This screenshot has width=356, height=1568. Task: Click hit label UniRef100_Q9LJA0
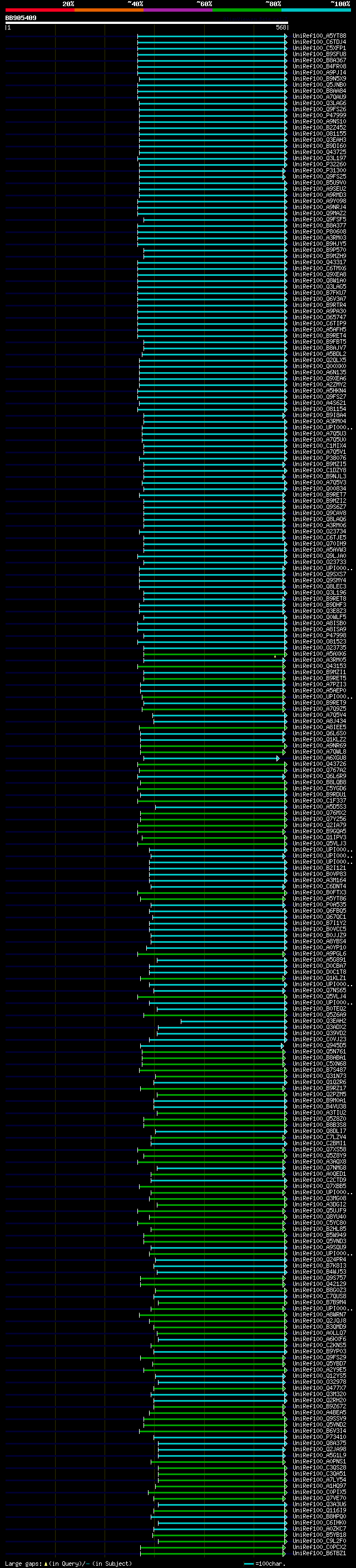pyautogui.click(x=319, y=556)
